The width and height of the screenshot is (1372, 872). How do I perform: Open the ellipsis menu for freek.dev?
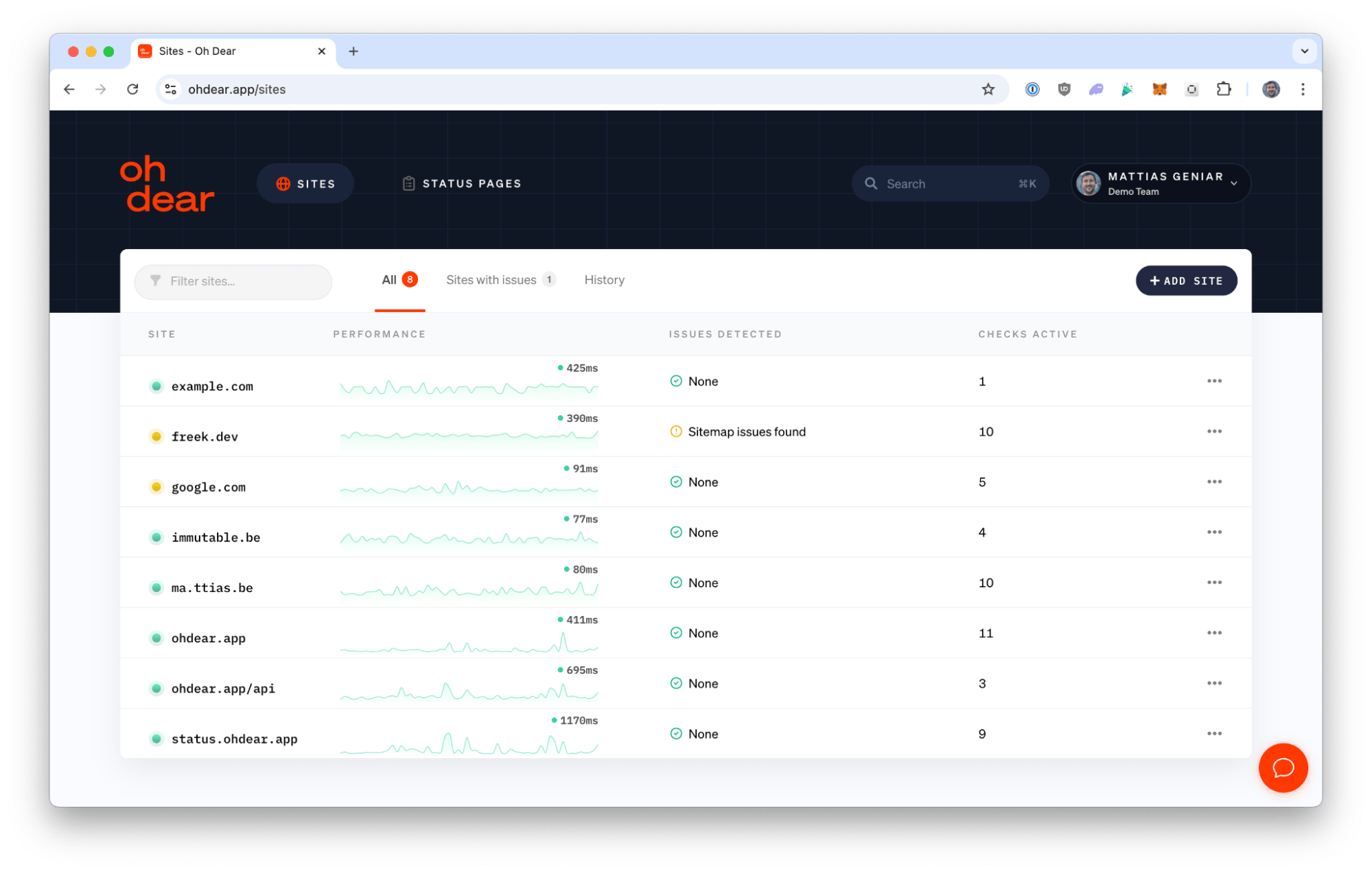click(1214, 432)
